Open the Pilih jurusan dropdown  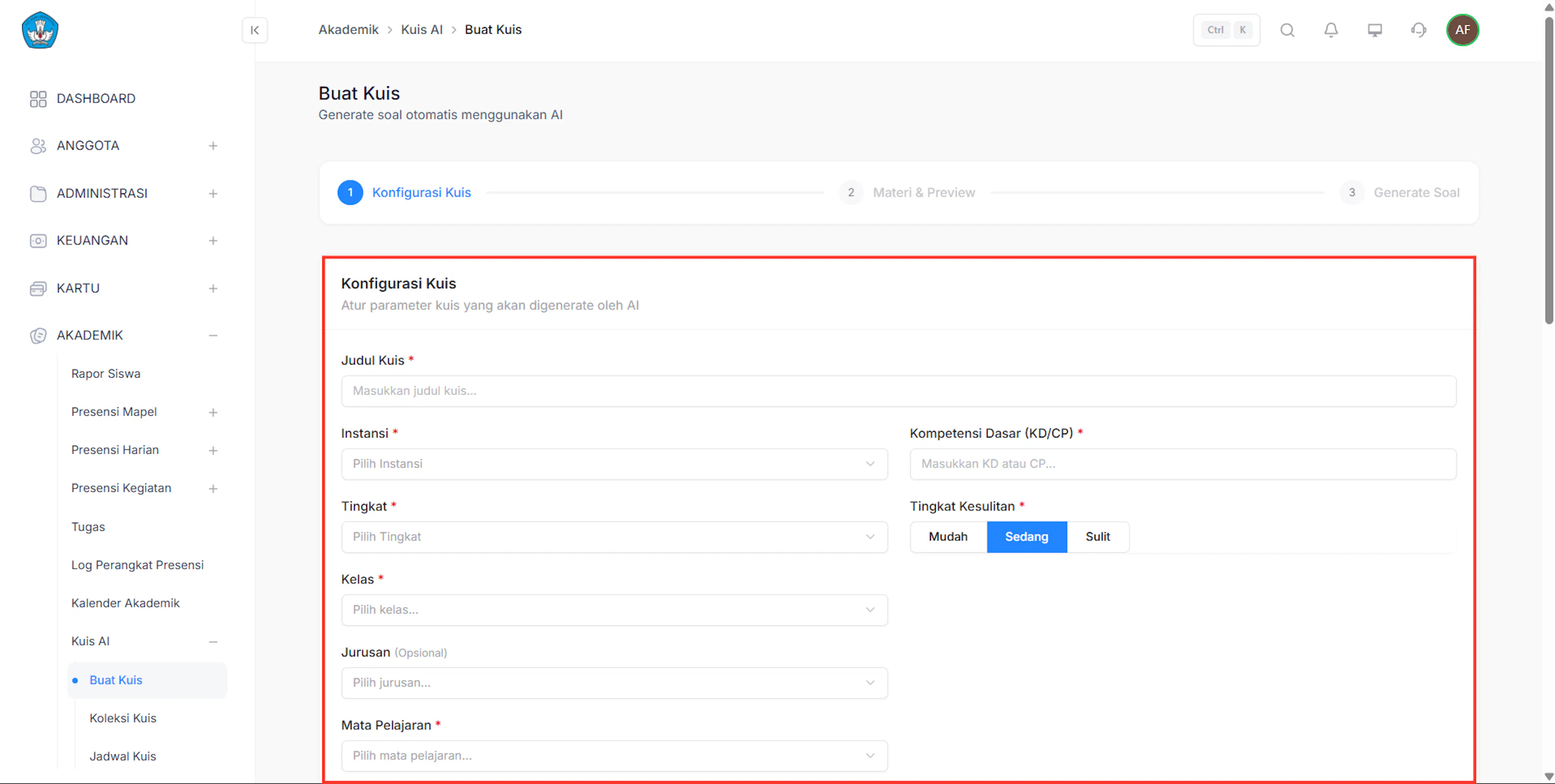tap(614, 682)
